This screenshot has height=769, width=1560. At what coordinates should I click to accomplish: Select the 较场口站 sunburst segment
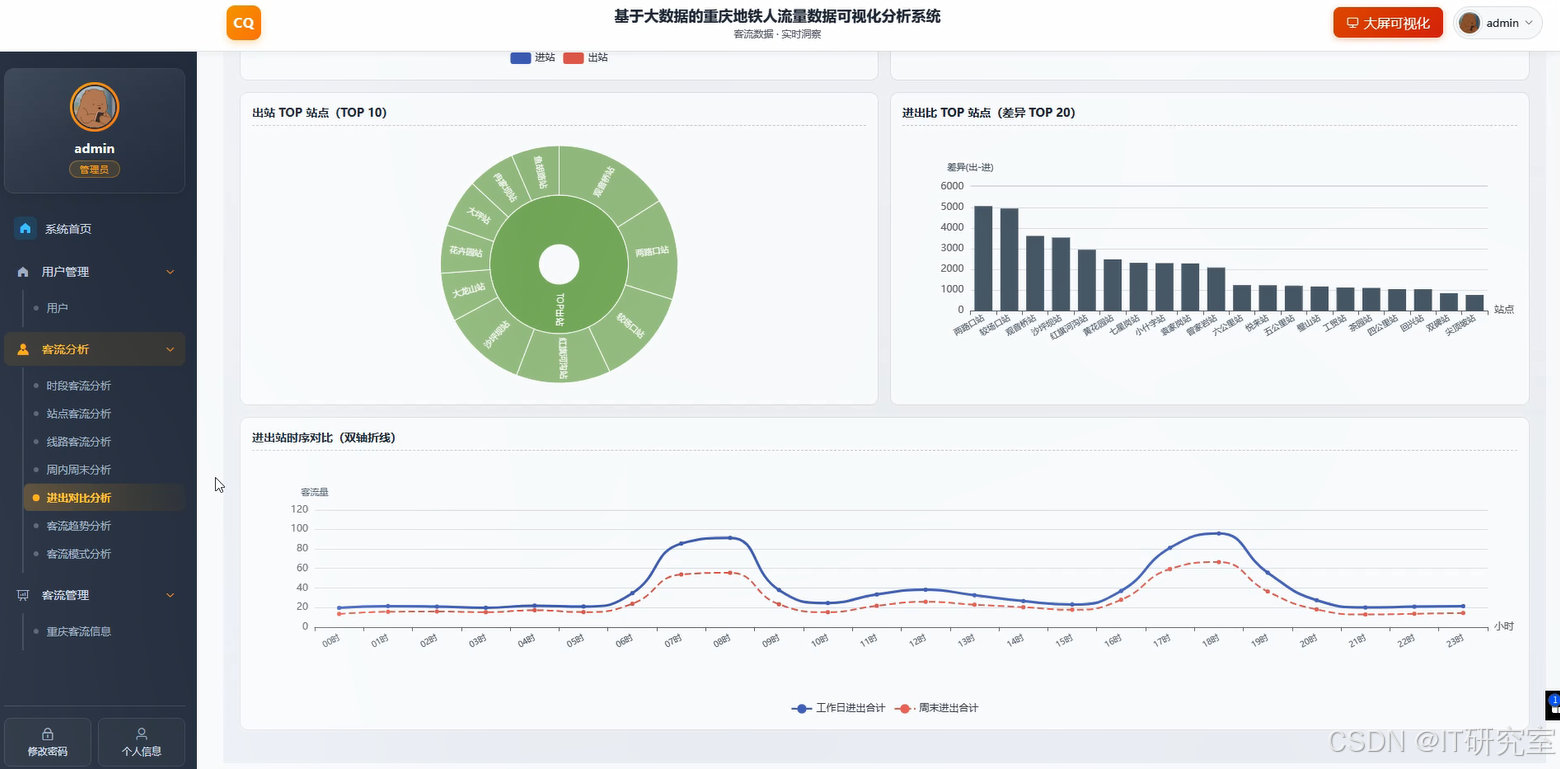coord(632,328)
